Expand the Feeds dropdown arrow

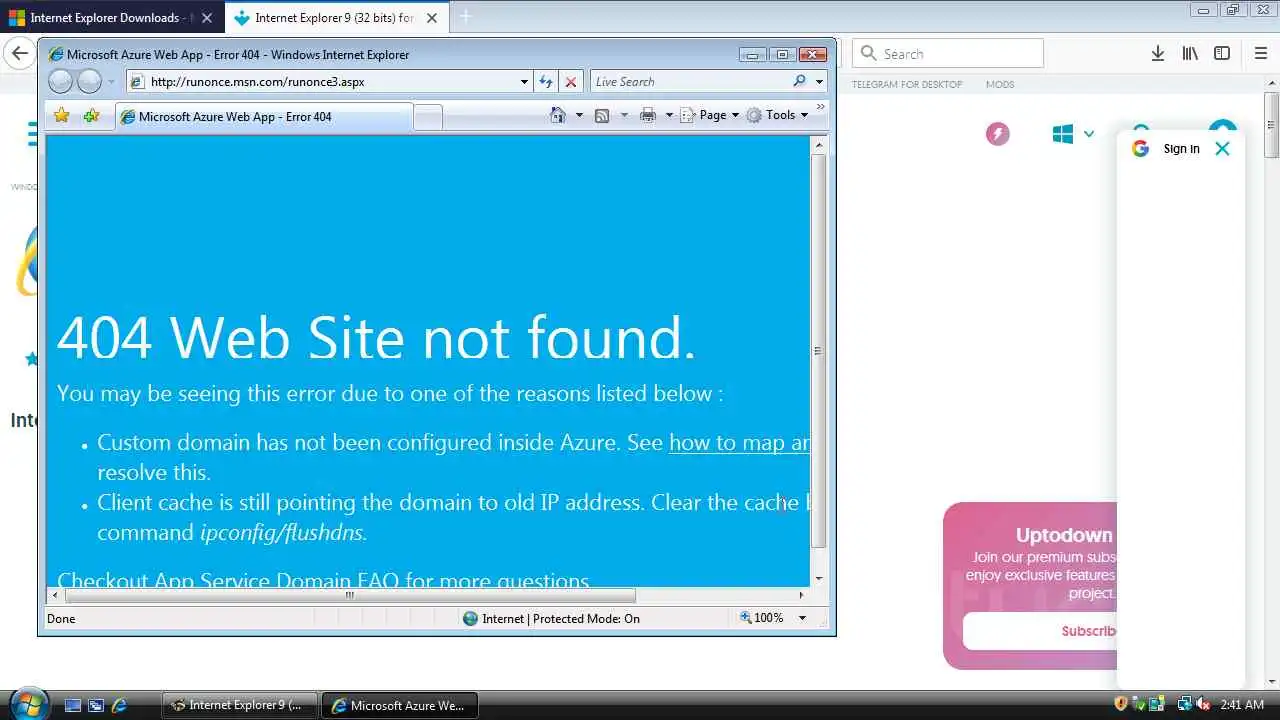tap(624, 115)
